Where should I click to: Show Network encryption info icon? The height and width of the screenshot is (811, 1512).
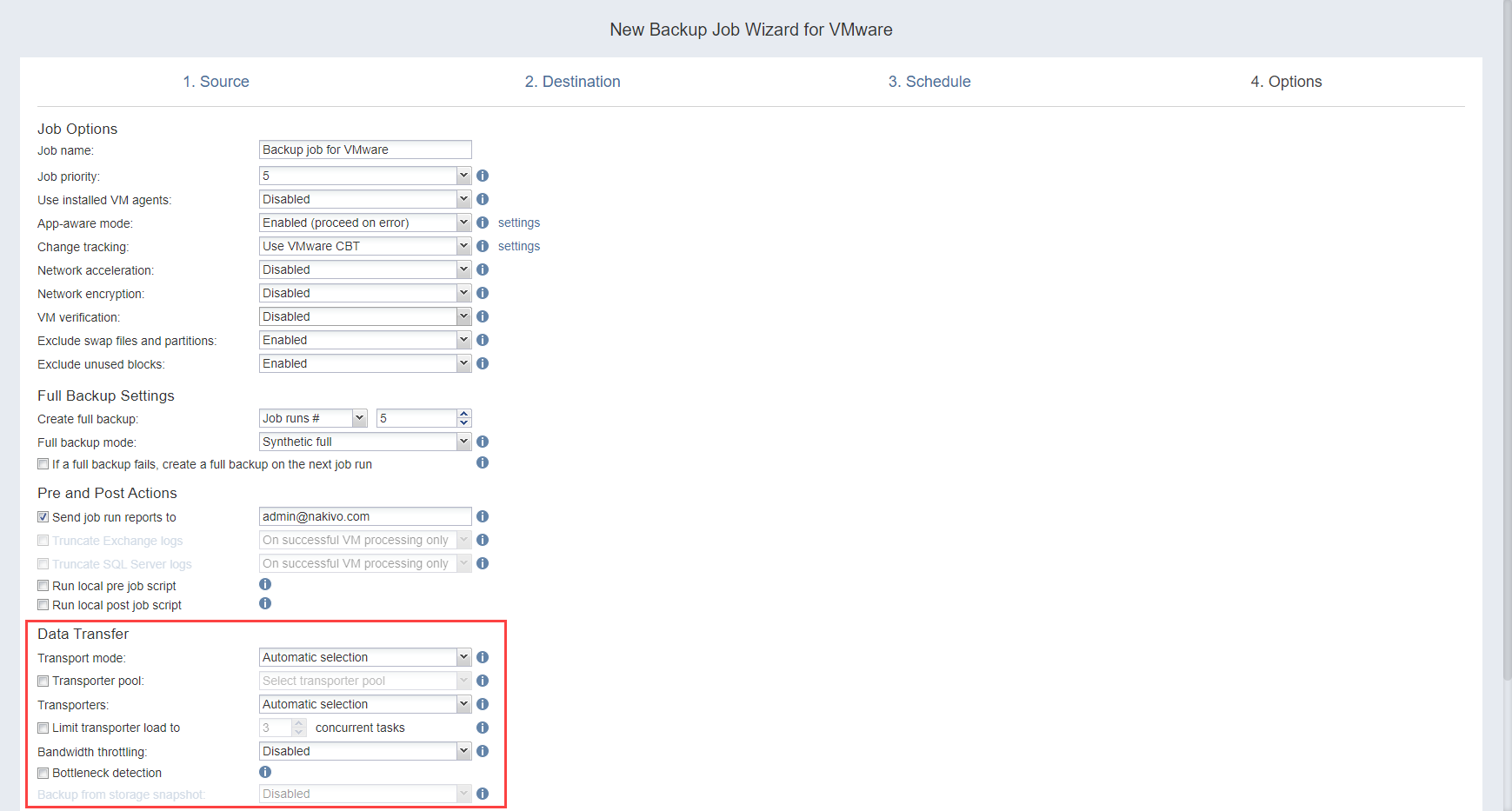tap(483, 293)
